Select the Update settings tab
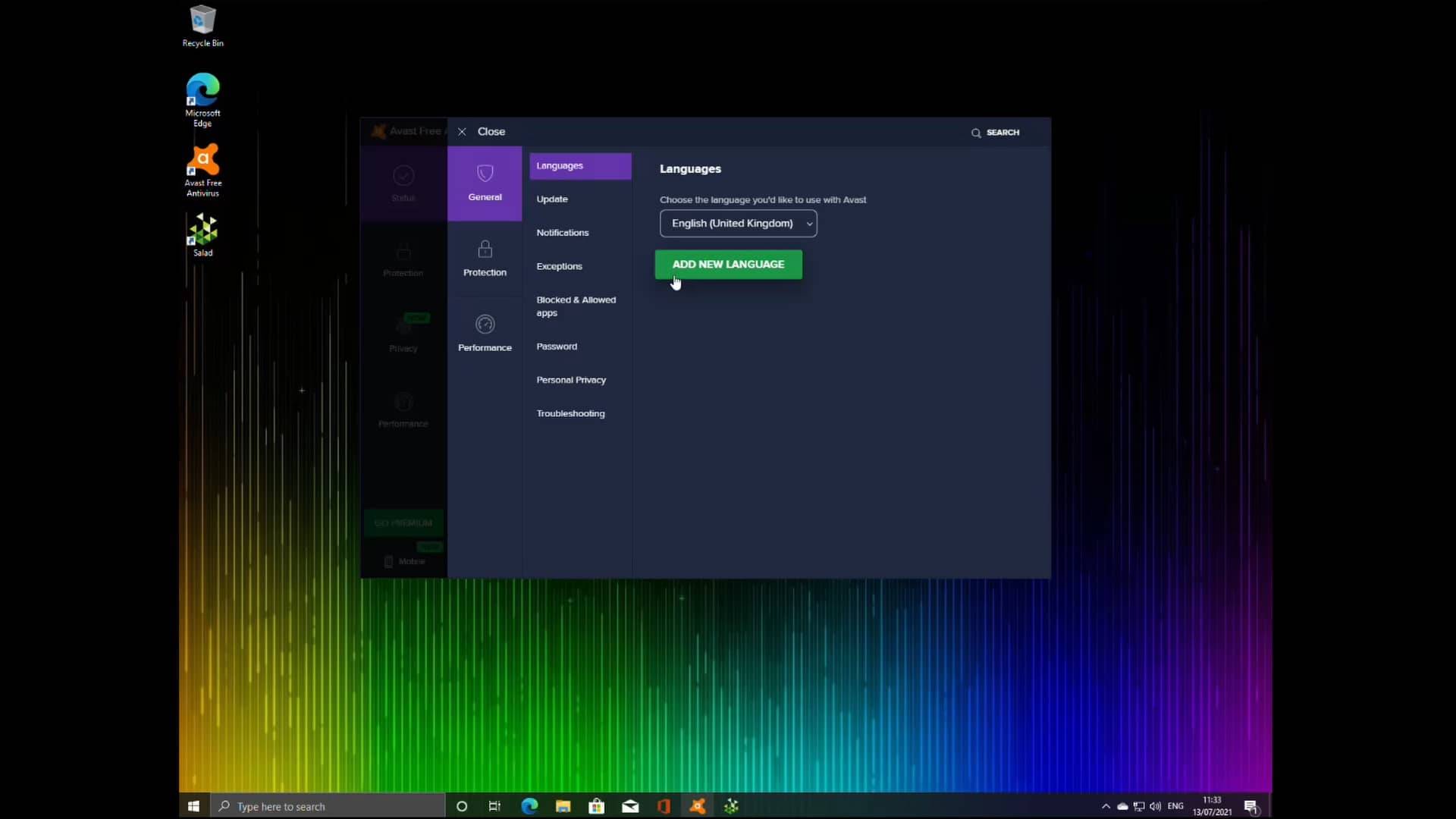 552,199
